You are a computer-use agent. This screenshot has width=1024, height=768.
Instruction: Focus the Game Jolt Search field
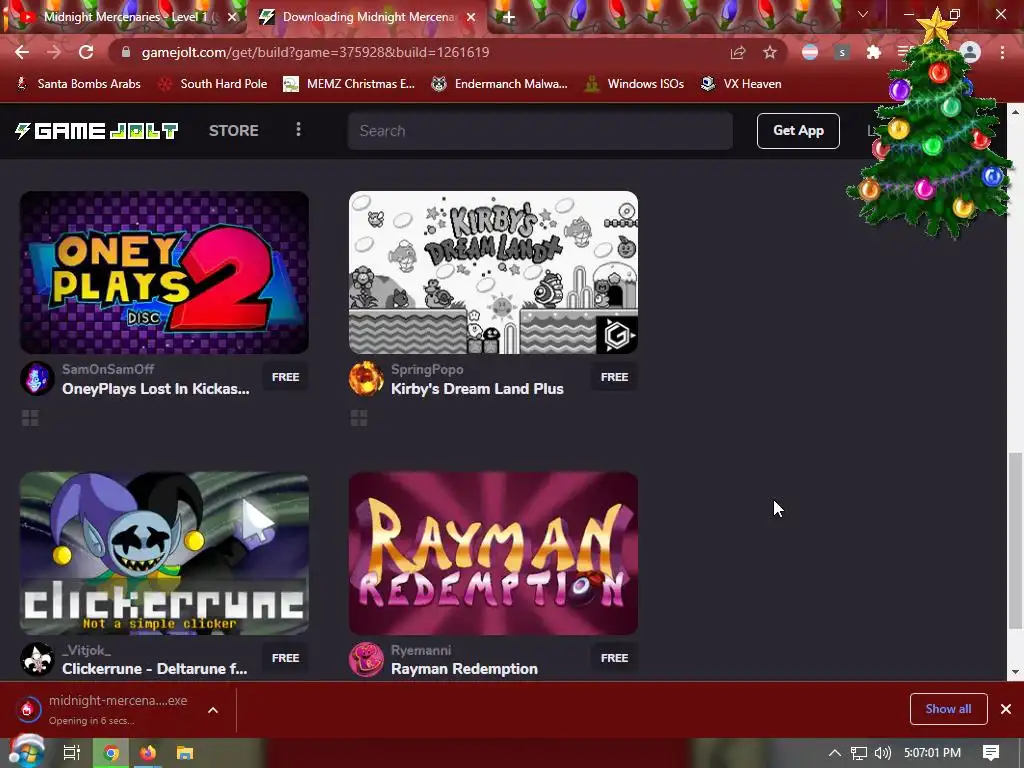point(540,131)
